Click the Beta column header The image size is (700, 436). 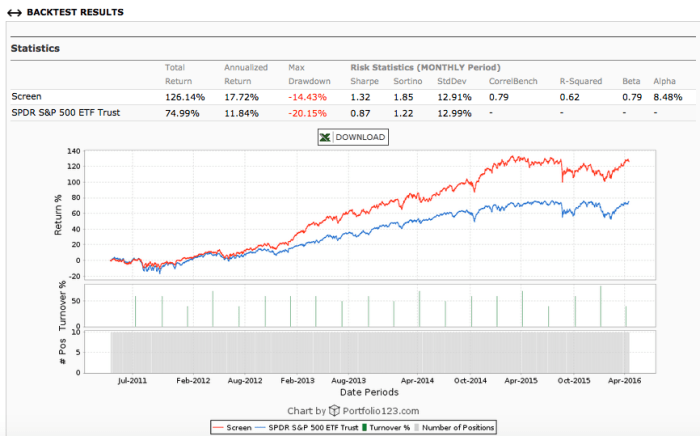(x=631, y=81)
